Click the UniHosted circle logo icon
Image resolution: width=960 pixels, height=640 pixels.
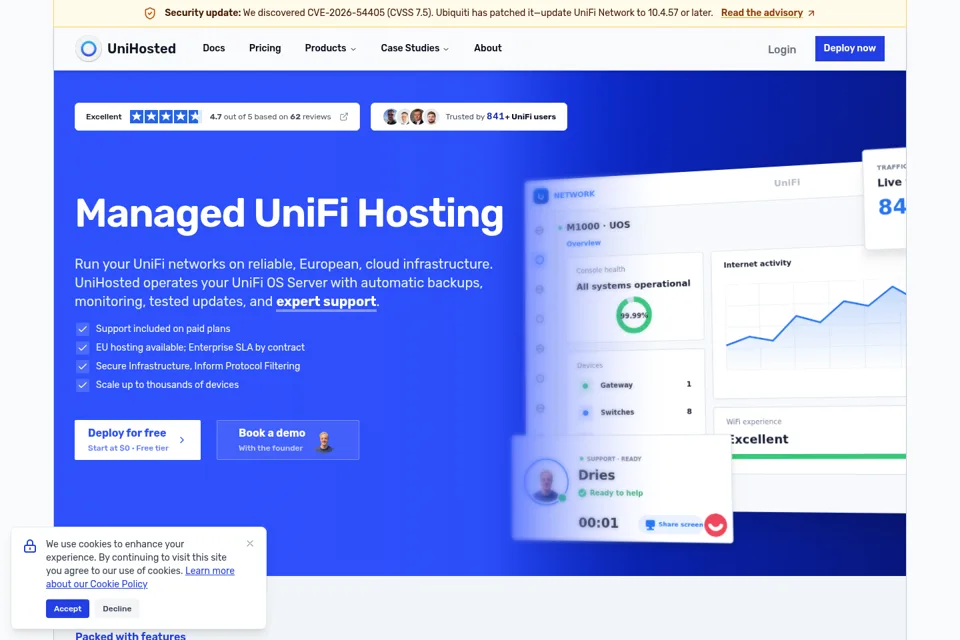pyautogui.click(x=88, y=48)
